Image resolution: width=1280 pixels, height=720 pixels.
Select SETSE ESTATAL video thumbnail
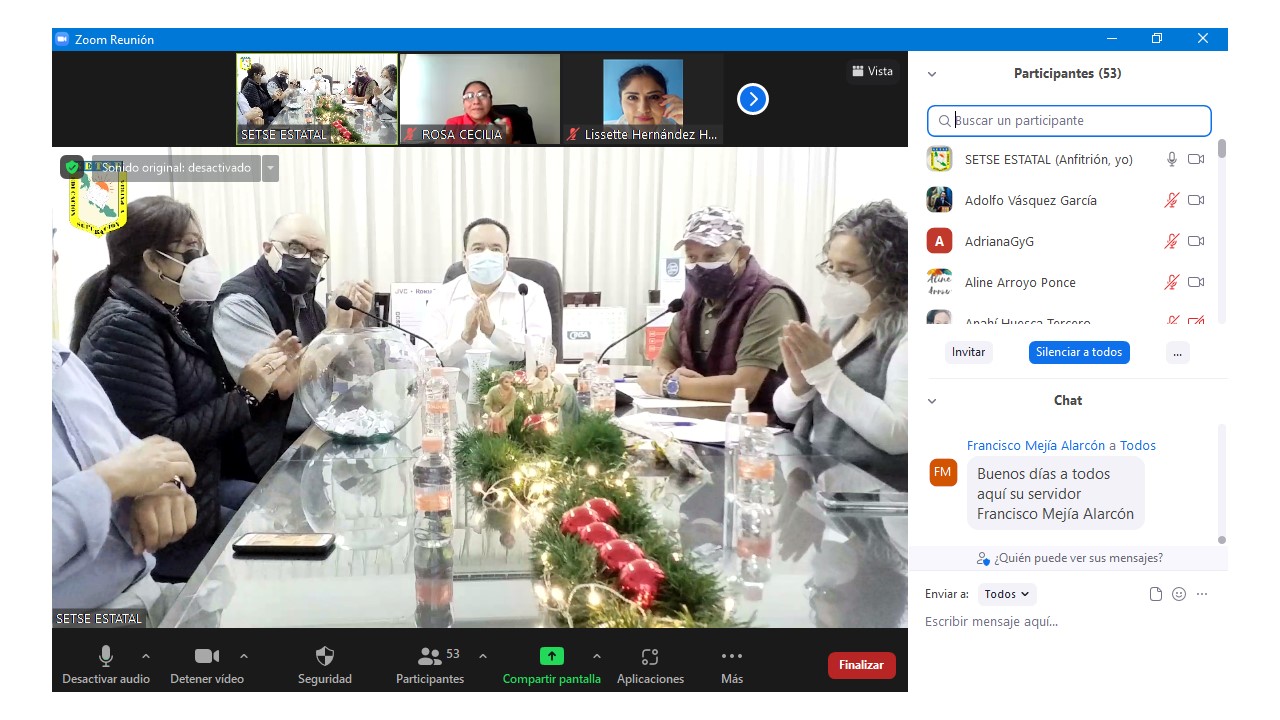pos(317,99)
